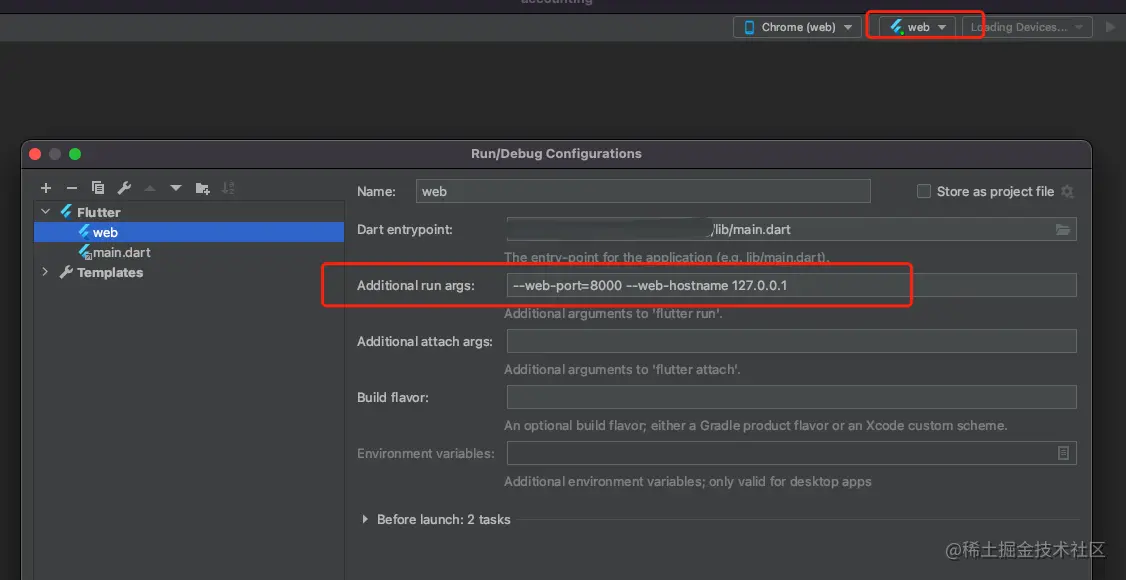Viewport: 1126px width, 580px height.
Task: Edit templates using the wrench icon
Action: coord(124,188)
